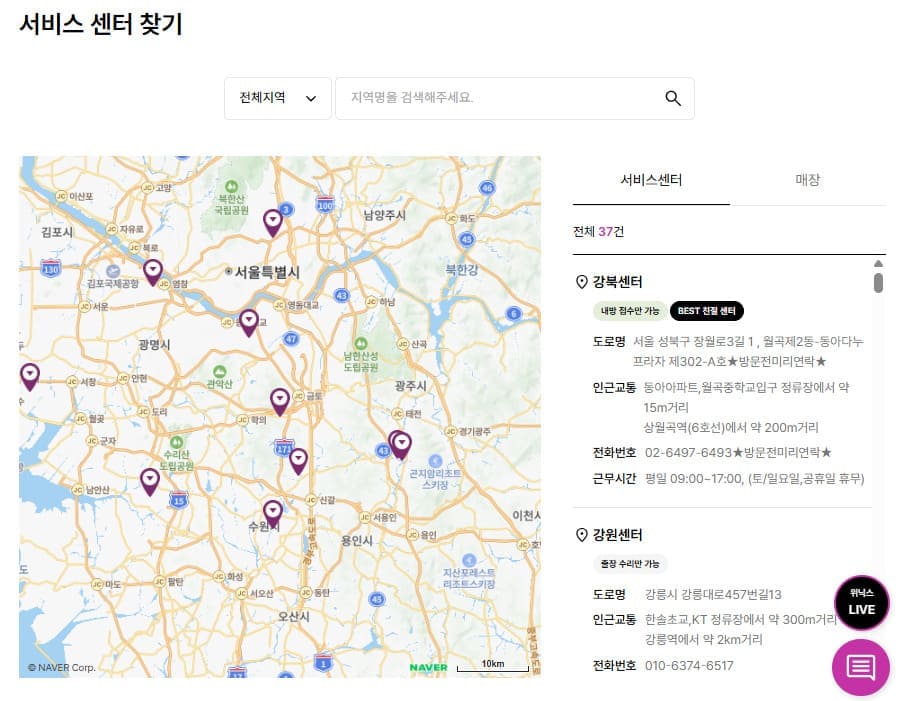Open the pink chat bubble icon

pos(861,668)
